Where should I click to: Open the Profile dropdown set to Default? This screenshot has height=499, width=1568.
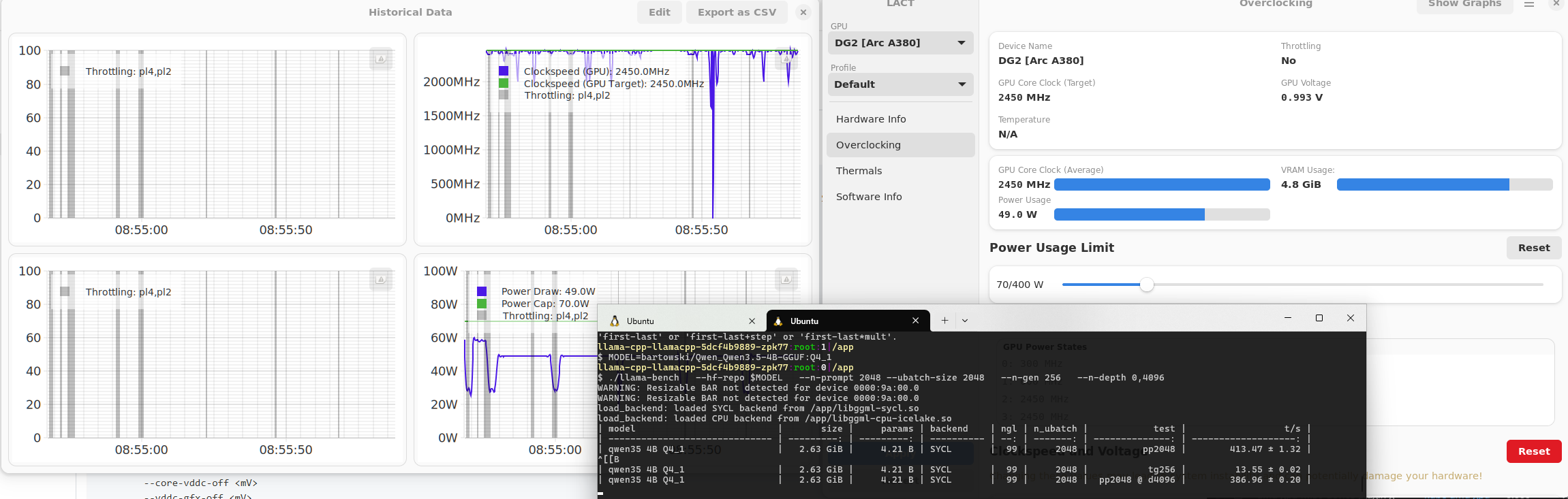coord(900,84)
